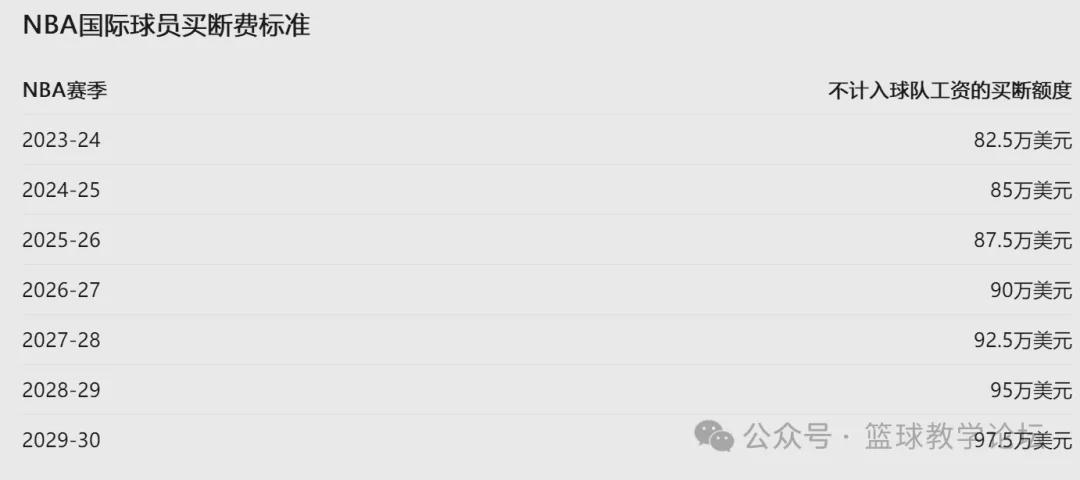Click the 87.5万美元 buyout value

click(x=1023, y=240)
